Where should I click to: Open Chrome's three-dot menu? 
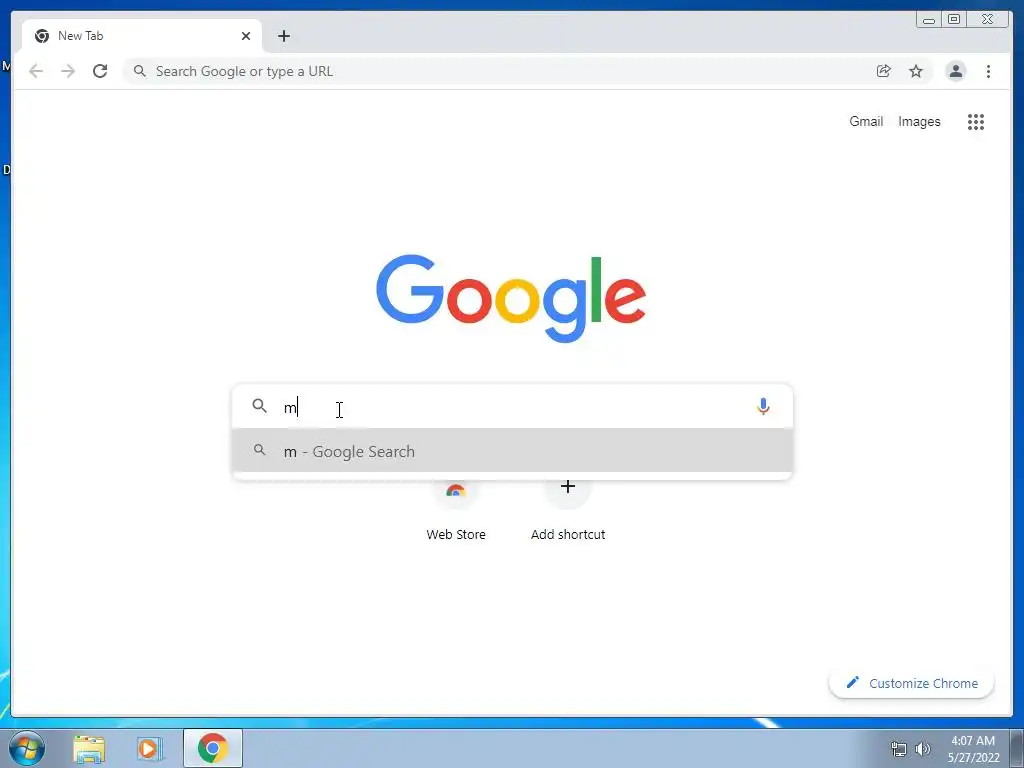[x=988, y=71]
